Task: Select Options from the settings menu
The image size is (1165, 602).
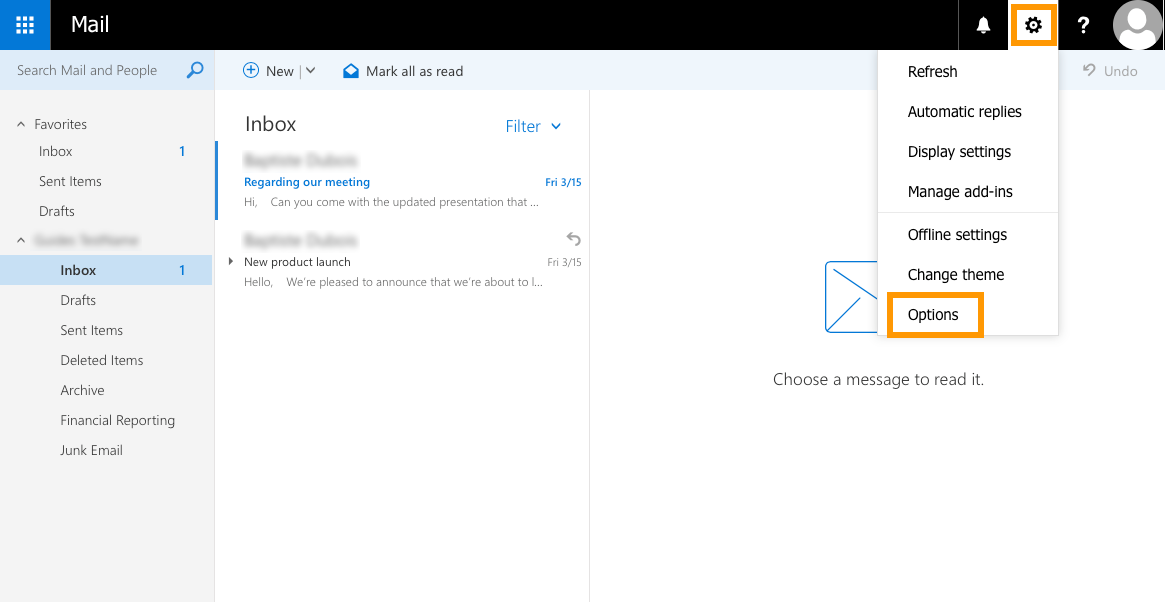Action: coord(934,314)
